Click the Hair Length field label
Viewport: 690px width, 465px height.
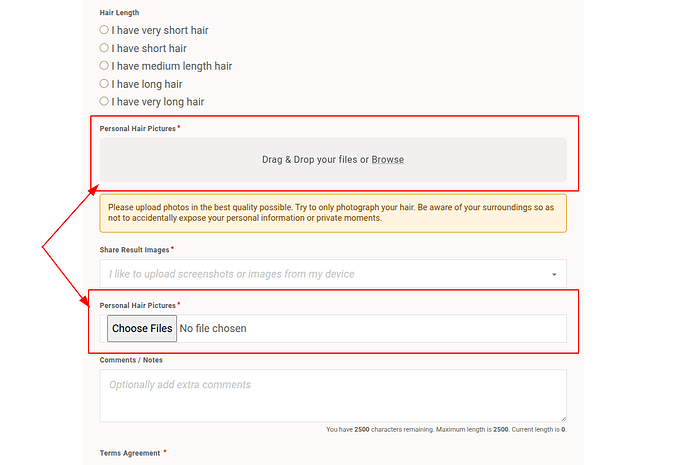point(119,13)
